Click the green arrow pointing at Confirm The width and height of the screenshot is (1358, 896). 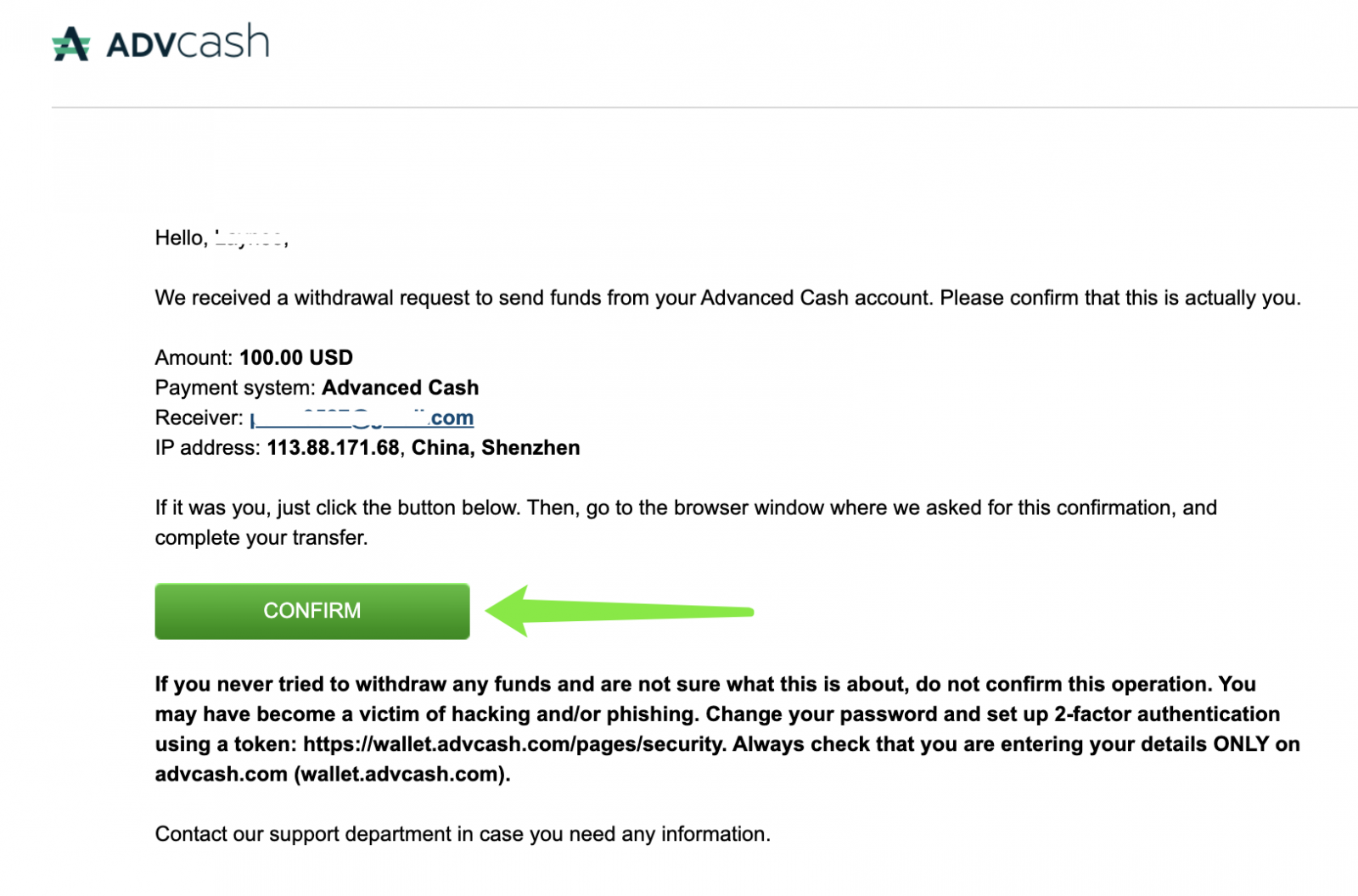tap(611, 611)
